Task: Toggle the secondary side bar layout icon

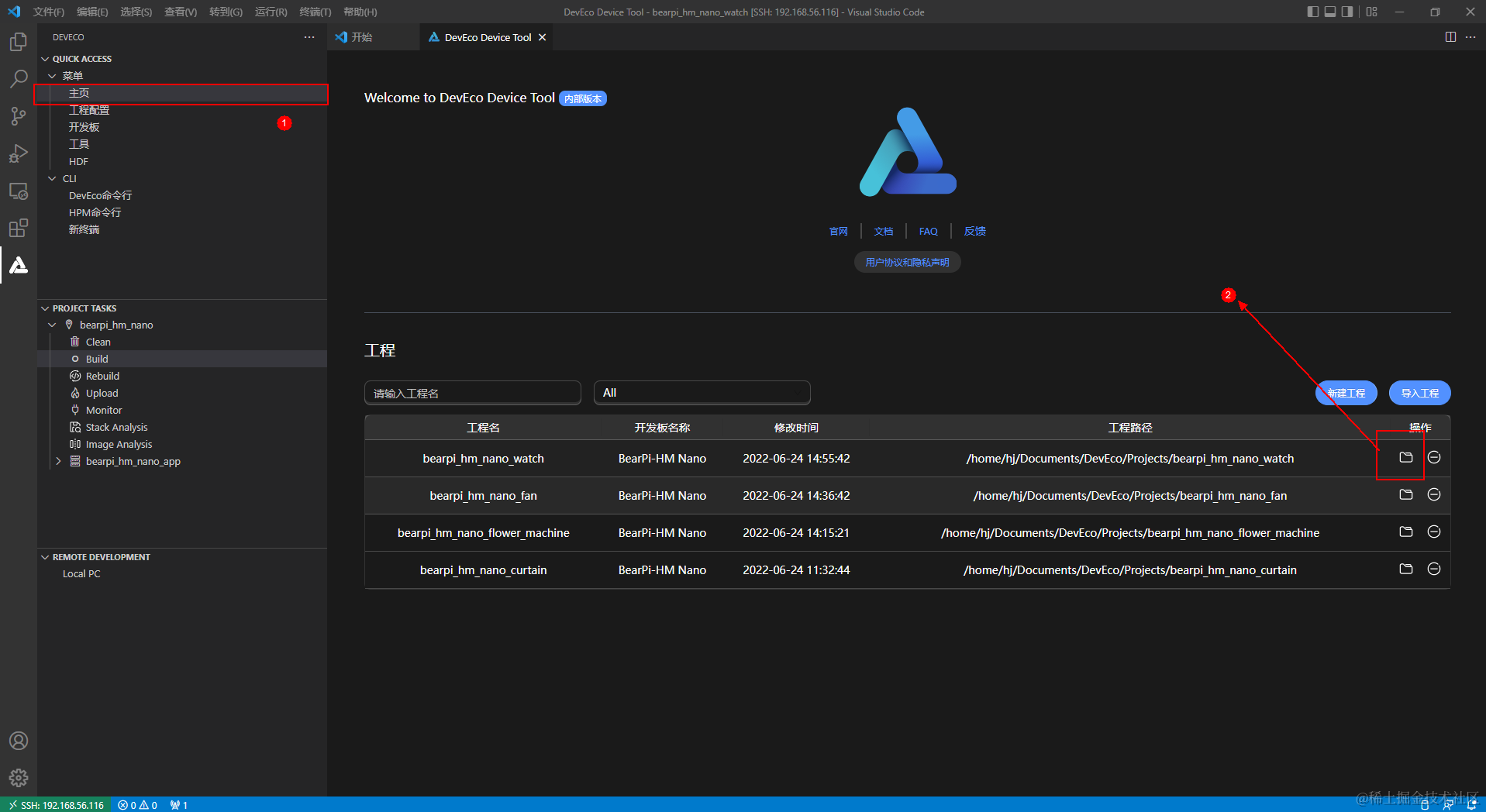Action: [x=1348, y=12]
